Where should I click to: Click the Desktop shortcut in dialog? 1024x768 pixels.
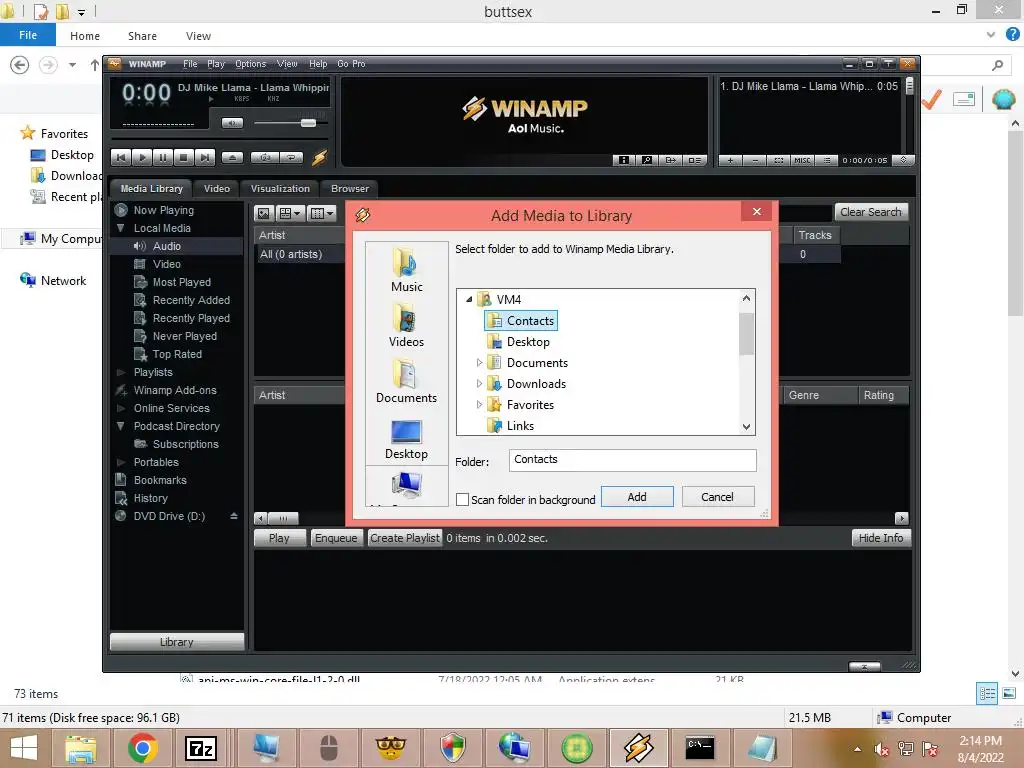(x=406, y=438)
